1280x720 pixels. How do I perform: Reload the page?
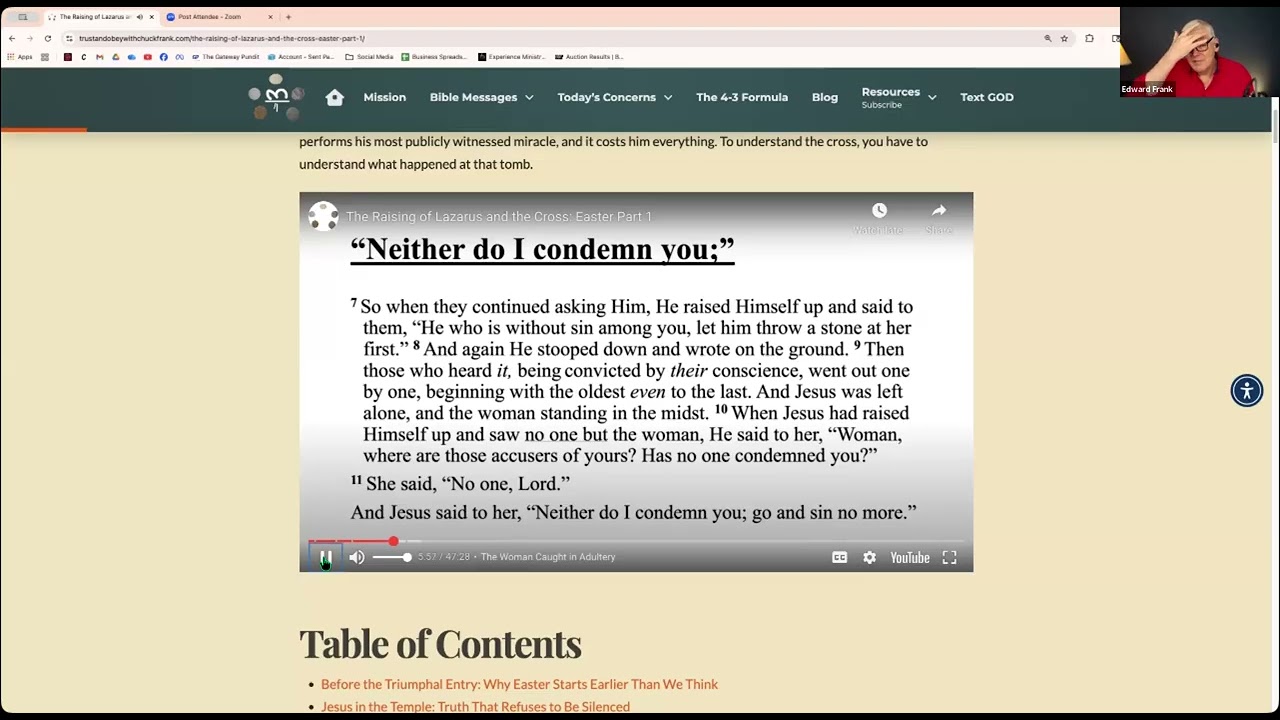tap(47, 38)
